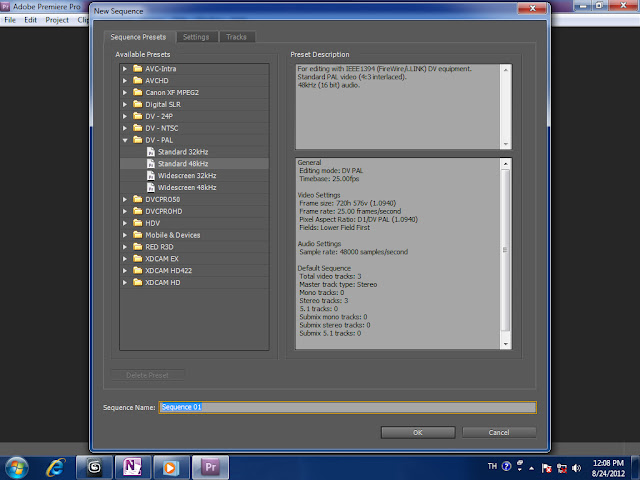640x480 pixels.
Task: Click the preset description scroll up arrow
Action: (x=506, y=70)
